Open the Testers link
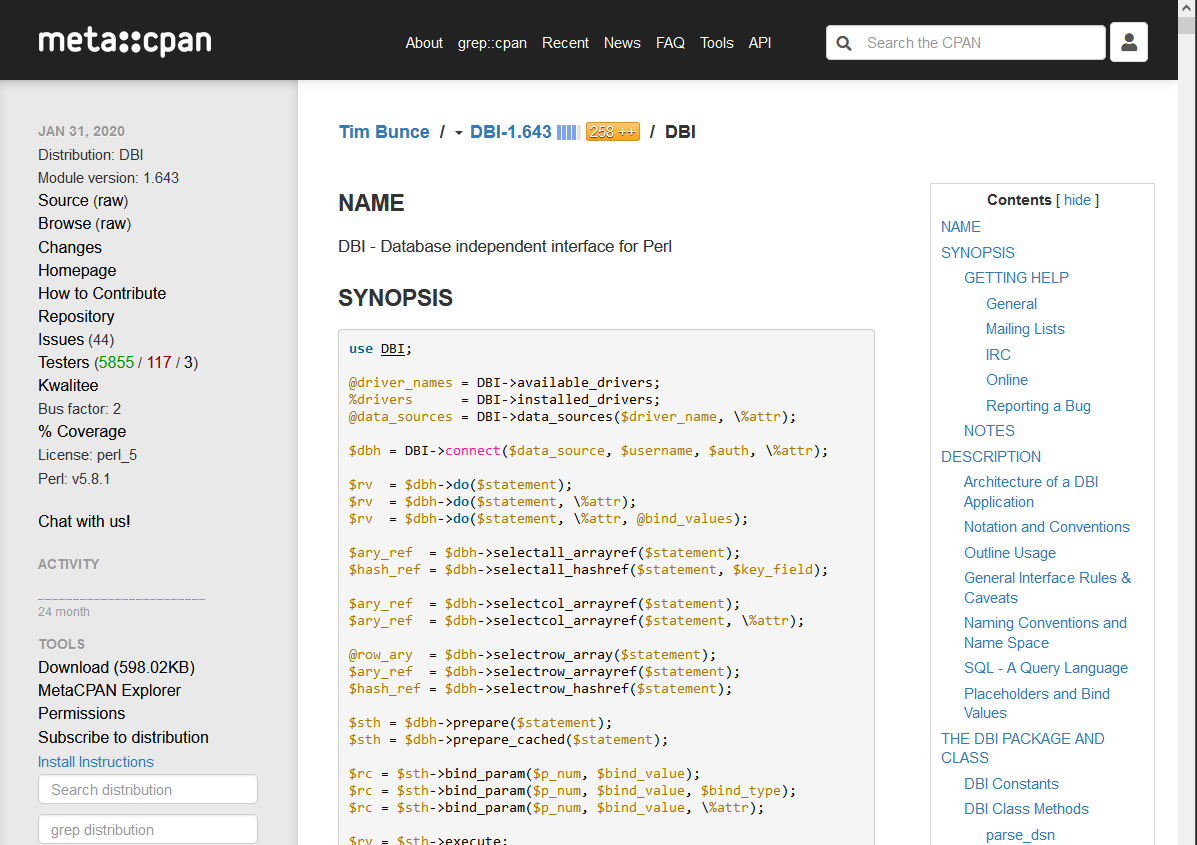The height and width of the screenshot is (845, 1197). 63,363
